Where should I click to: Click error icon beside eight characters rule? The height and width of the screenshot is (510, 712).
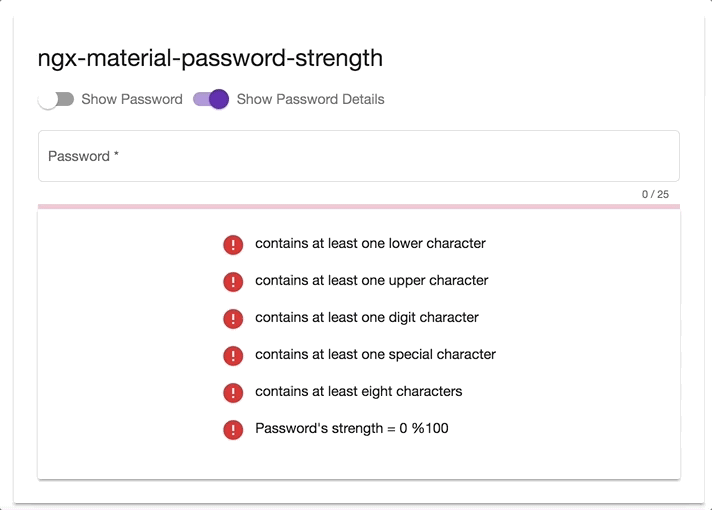point(233,393)
